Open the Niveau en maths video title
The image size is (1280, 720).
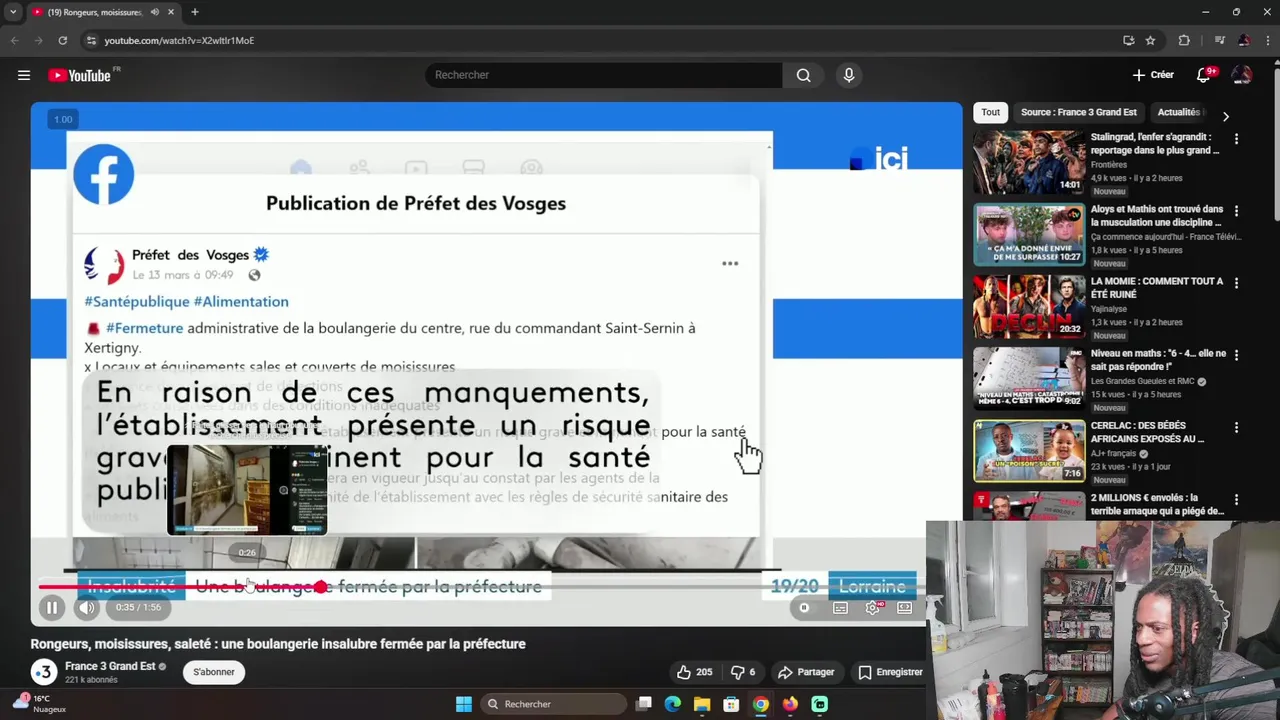click(x=1158, y=360)
